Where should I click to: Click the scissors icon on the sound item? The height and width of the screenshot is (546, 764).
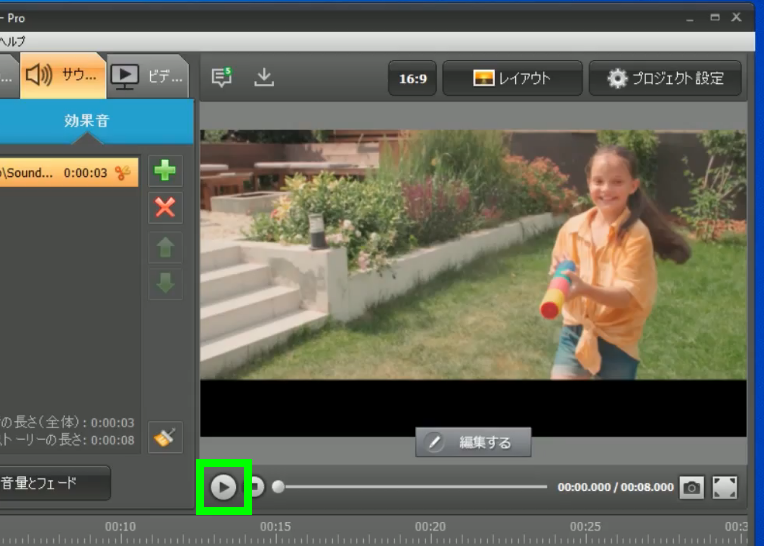point(123,172)
